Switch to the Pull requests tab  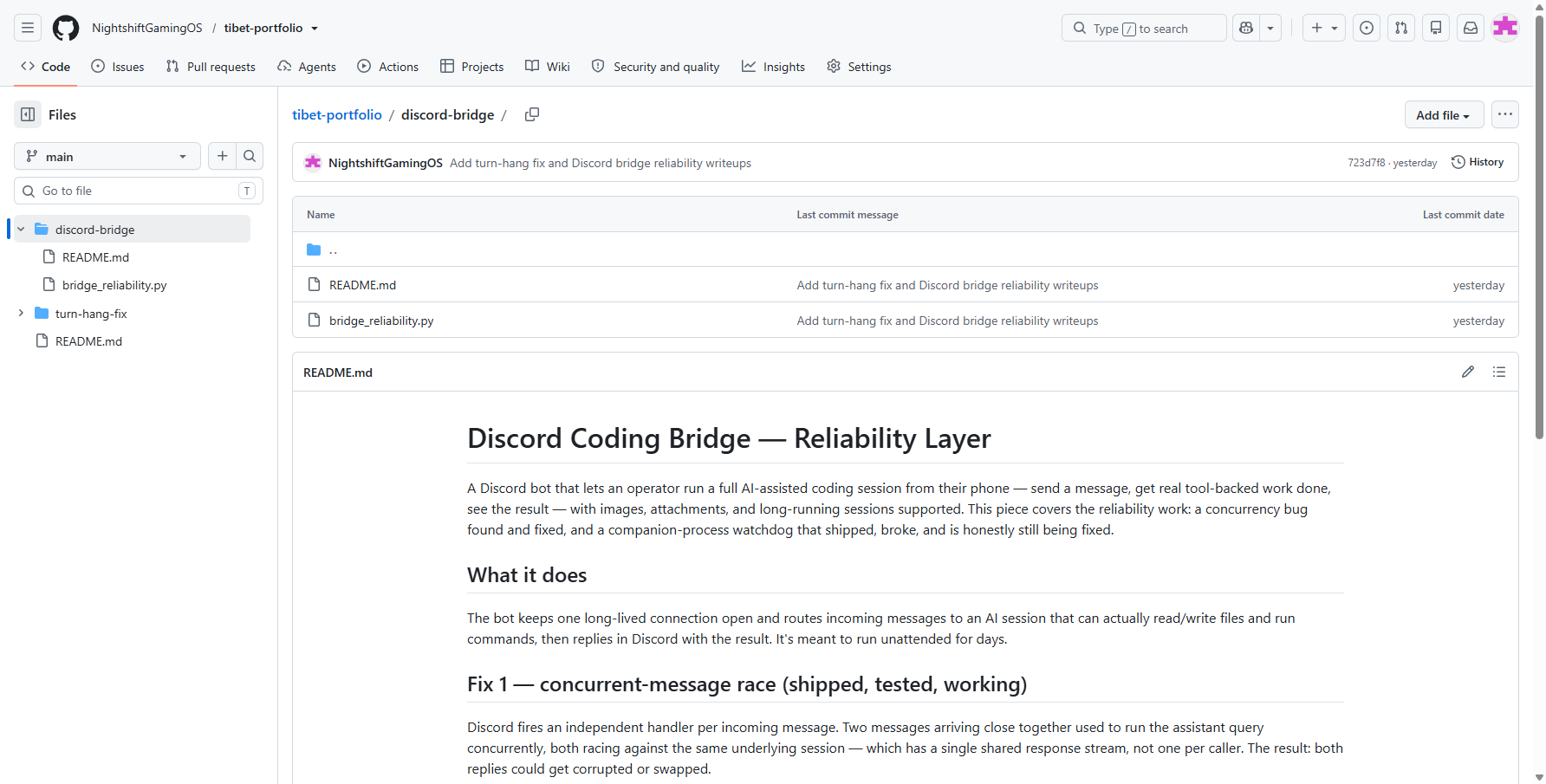click(x=211, y=67)
